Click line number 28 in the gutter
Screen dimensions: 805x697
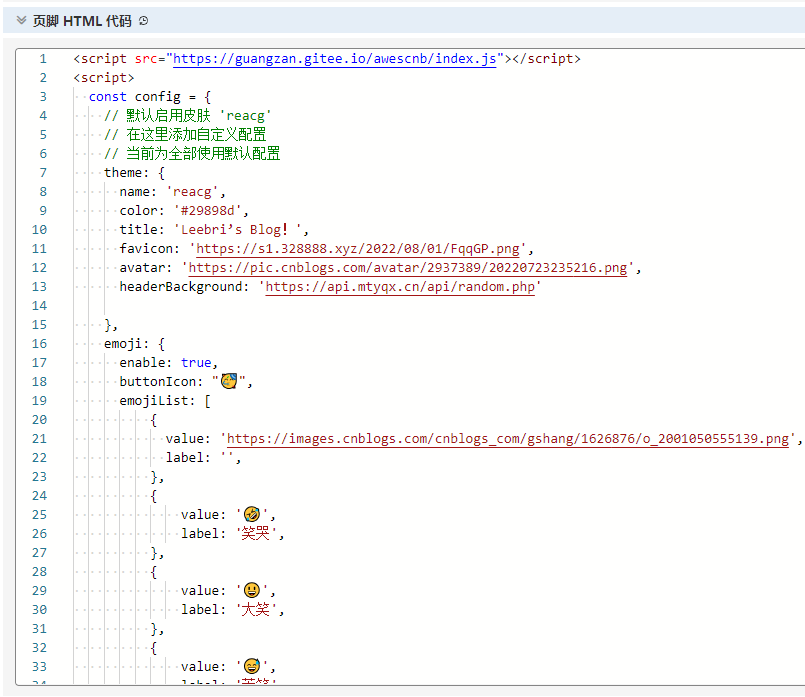pyautogui.click(x=40, y=572)
